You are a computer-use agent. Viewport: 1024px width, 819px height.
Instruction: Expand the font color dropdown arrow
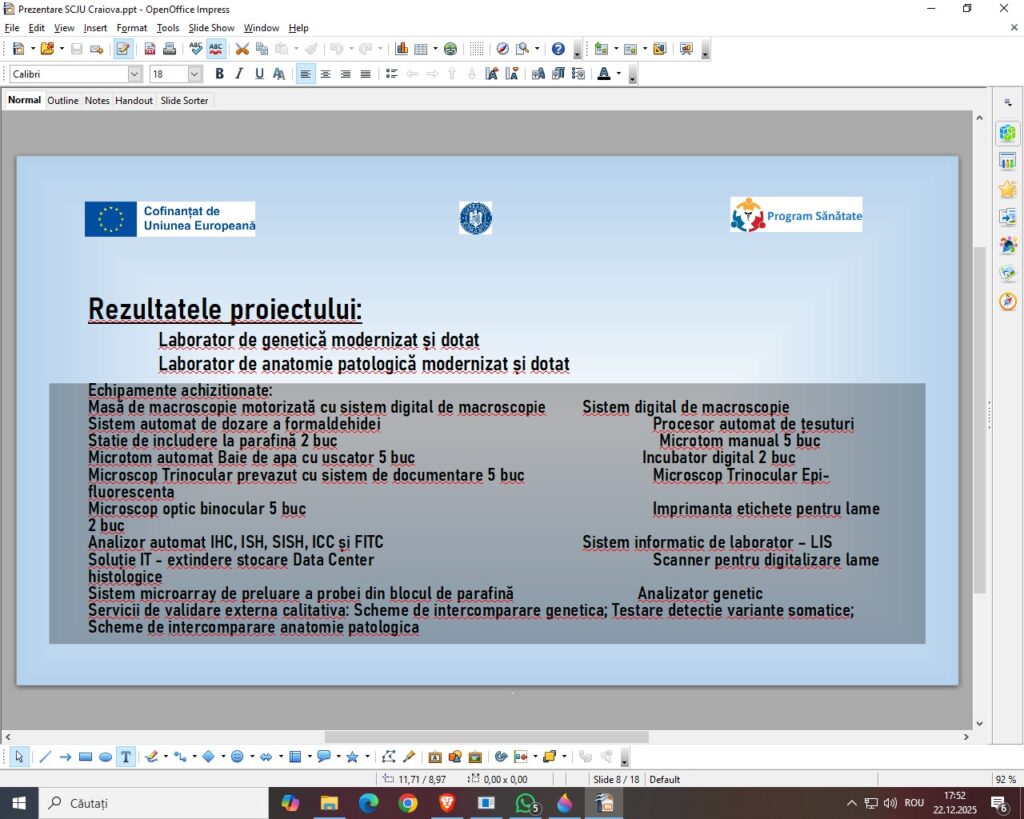618,74
